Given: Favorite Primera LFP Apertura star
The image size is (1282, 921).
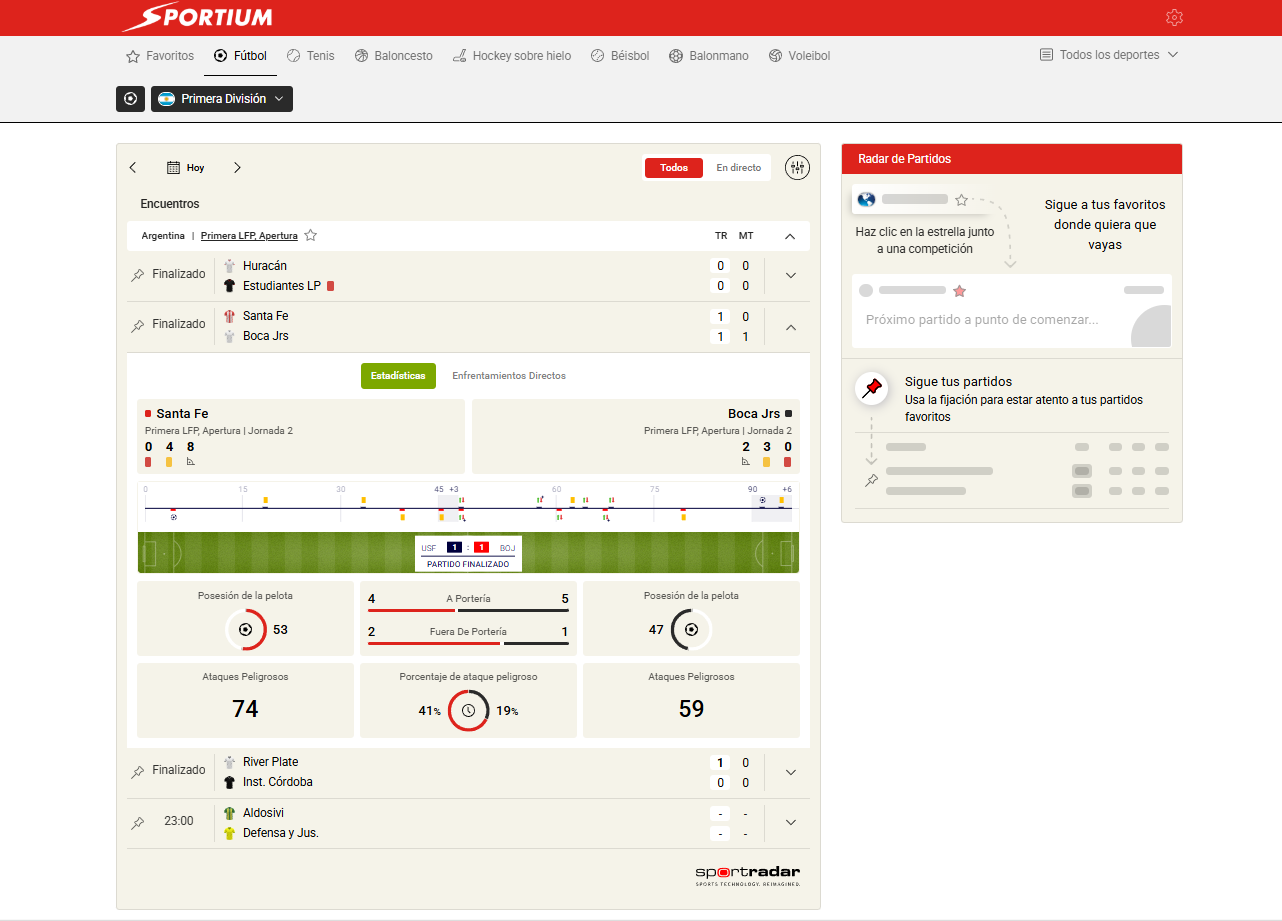Looking at the screenshot, I should pos(311,236).
